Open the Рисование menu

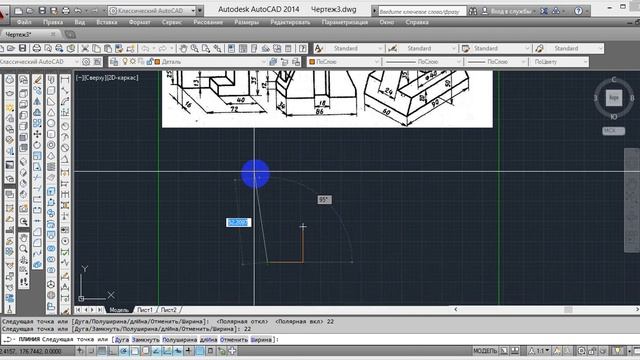coord(208,22)
